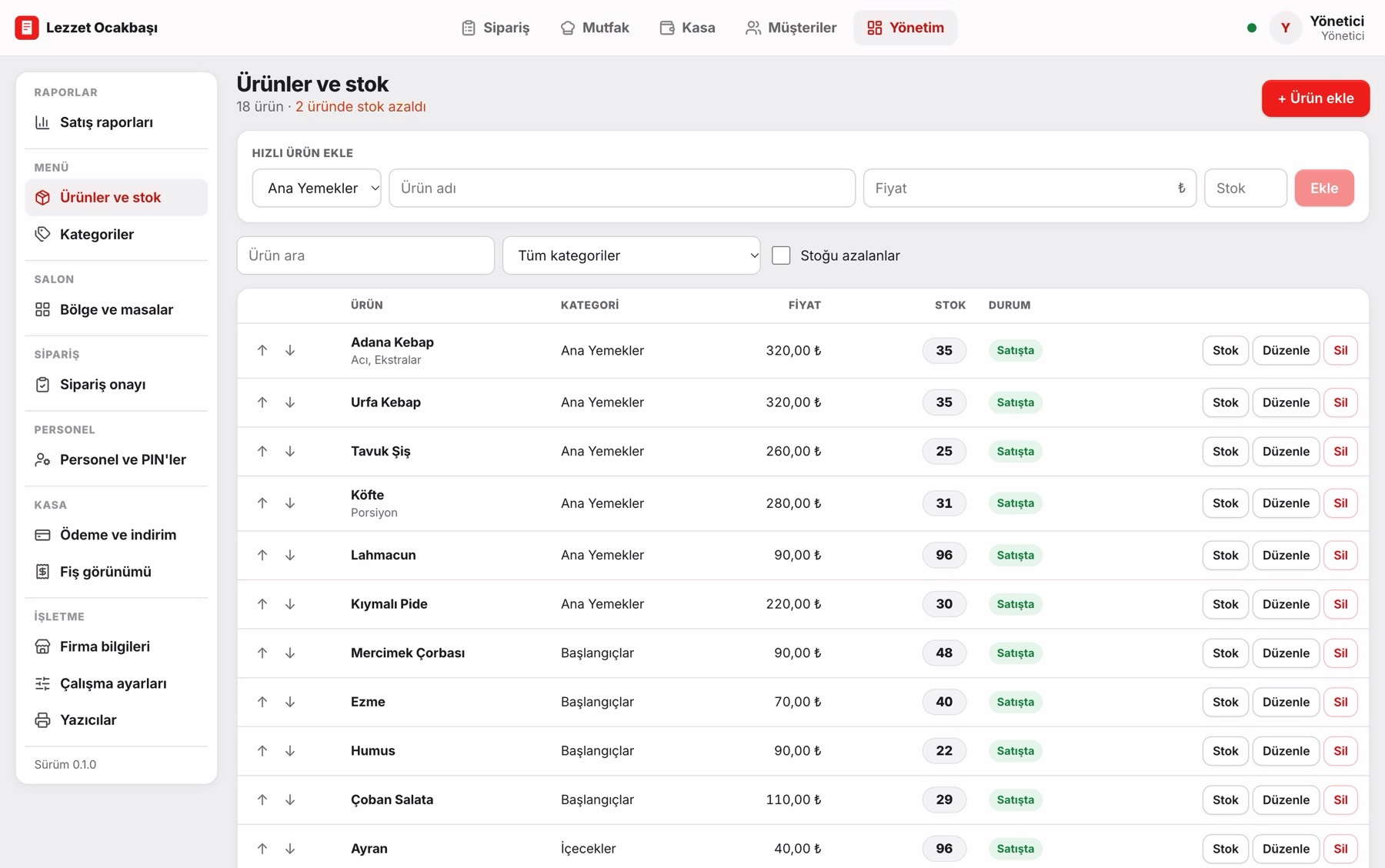This screenshot has width=1385, height=868.
Task: Click the Sipariş onayı clipboard icon
Action: click(42, 384)
